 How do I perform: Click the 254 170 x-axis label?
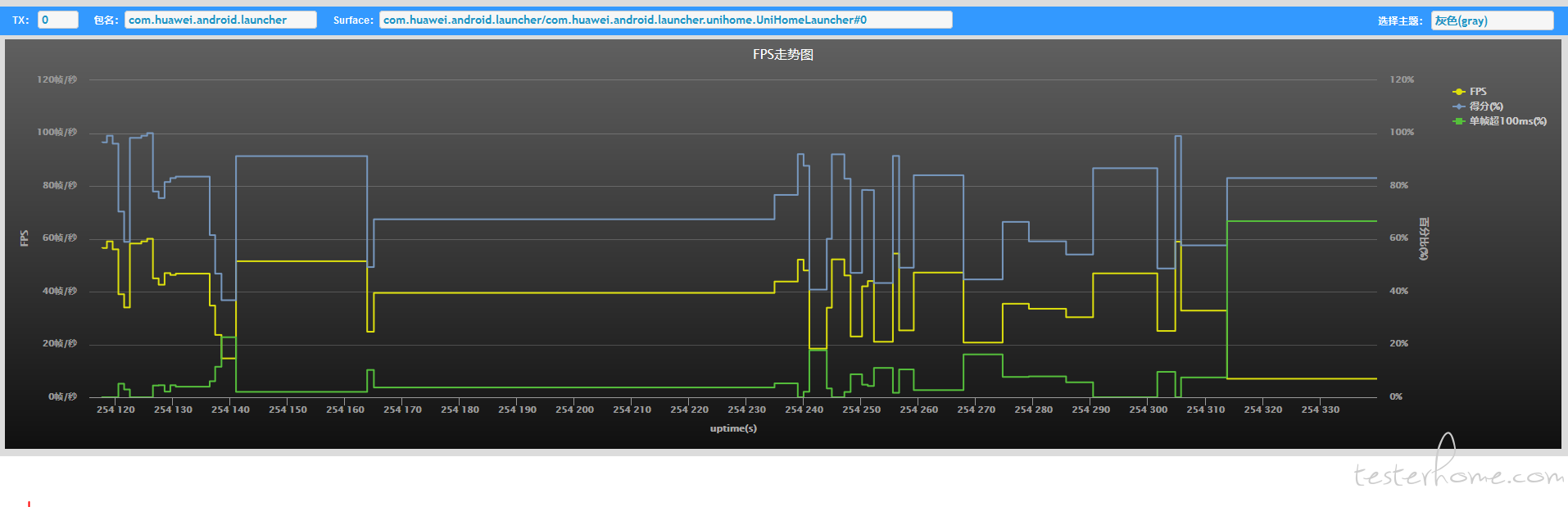pos(402,410)
